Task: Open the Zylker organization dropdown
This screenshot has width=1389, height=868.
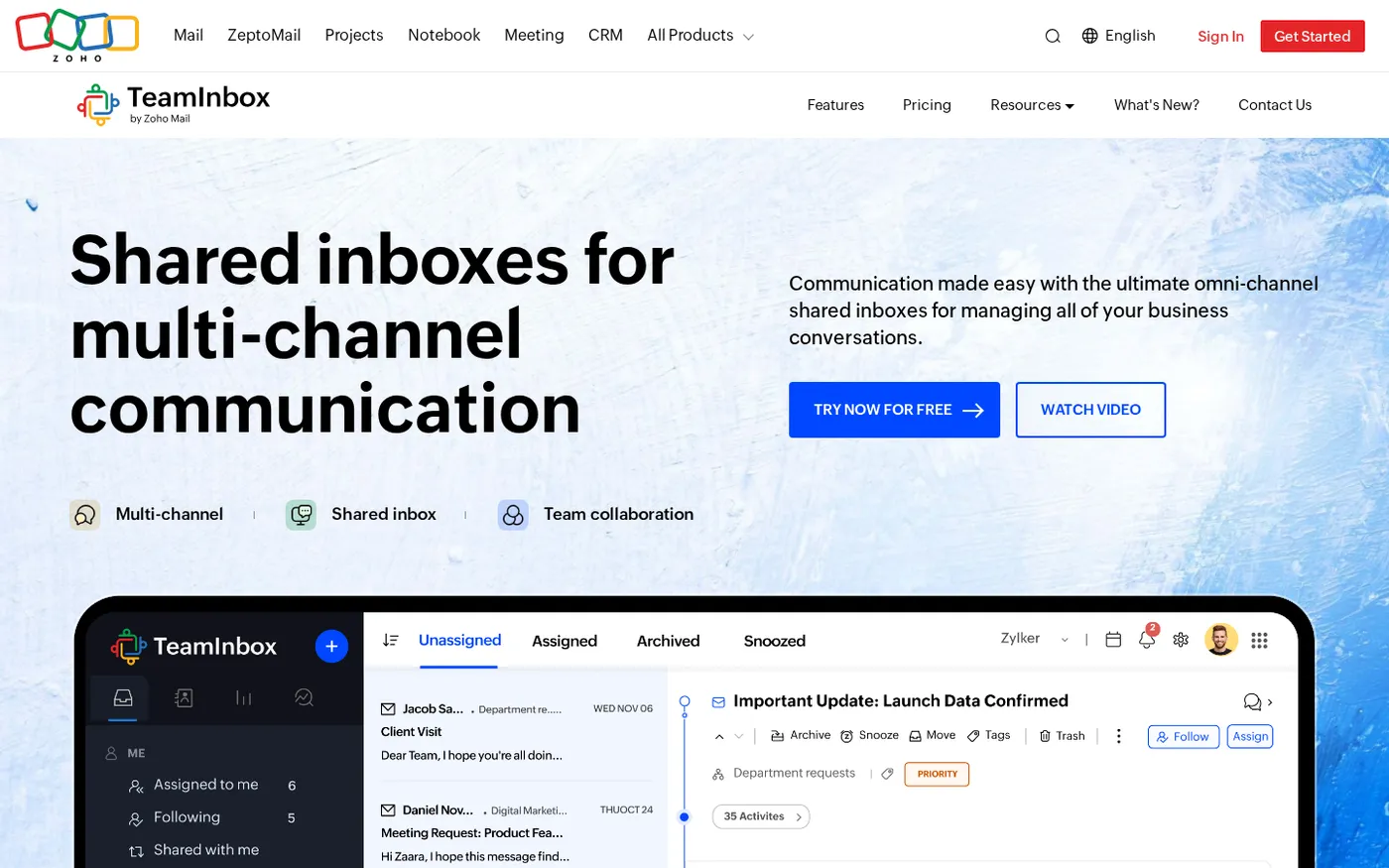Action: [1035, 639]
